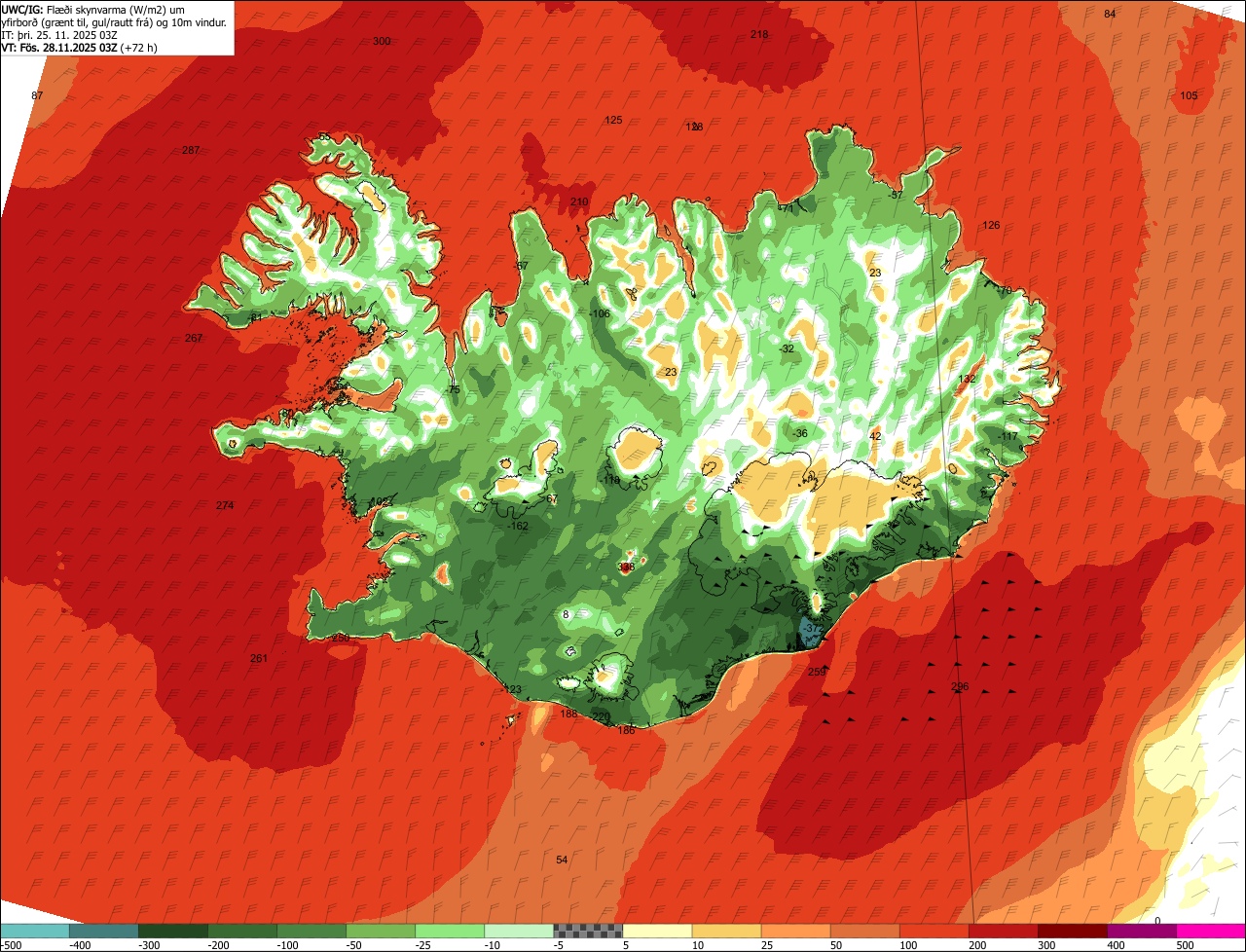Click the light green -25 to -10 legend swatch
The image size is (1246, 952).
[x=449, y=931]
